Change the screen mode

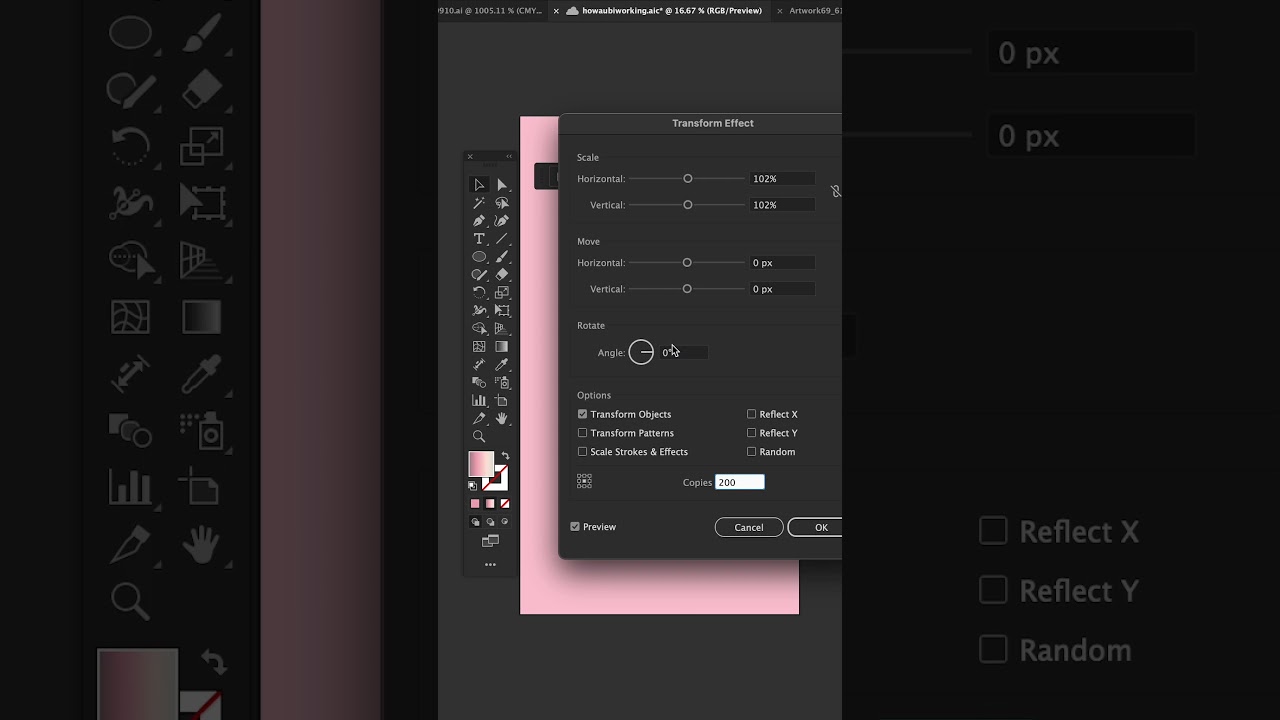point(490,541)
